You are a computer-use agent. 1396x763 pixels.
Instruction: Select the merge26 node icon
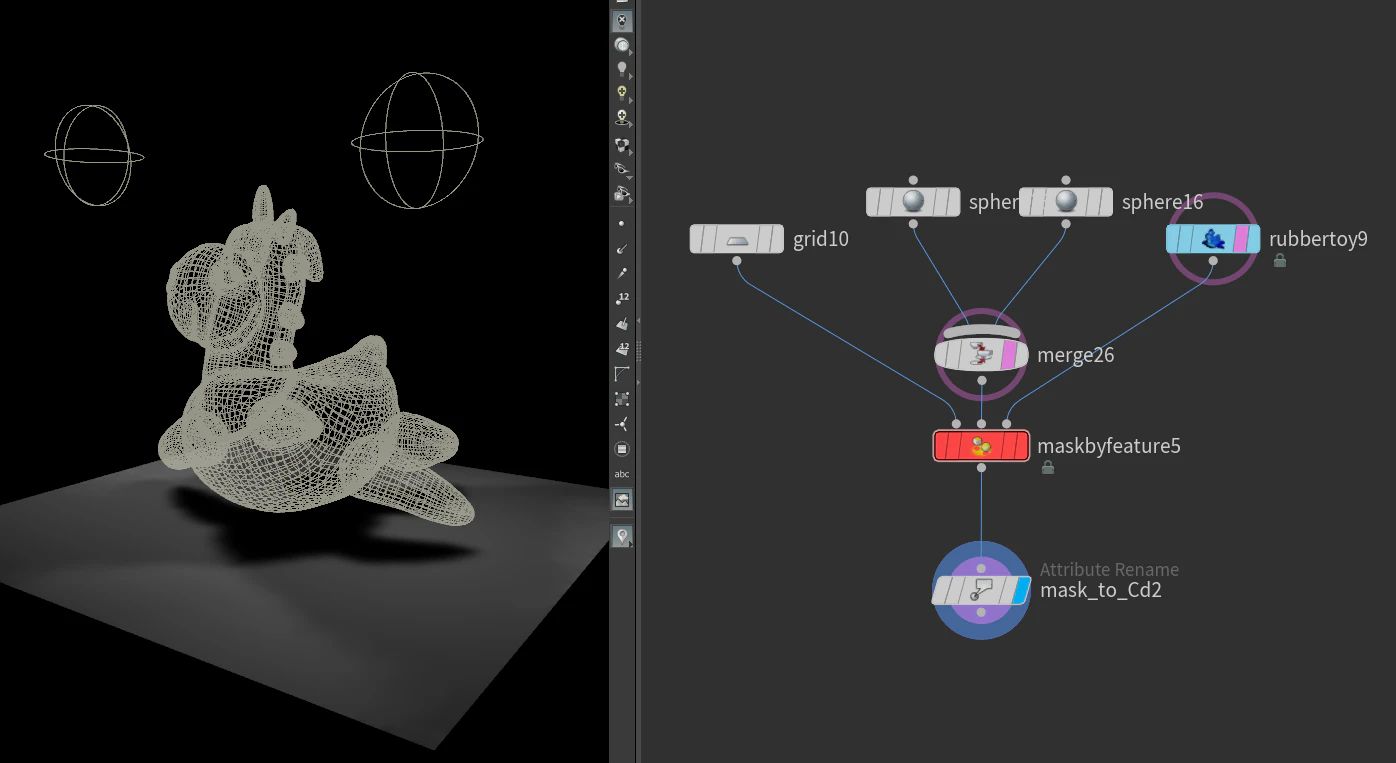pyautogui.click(x=981, y=355)
